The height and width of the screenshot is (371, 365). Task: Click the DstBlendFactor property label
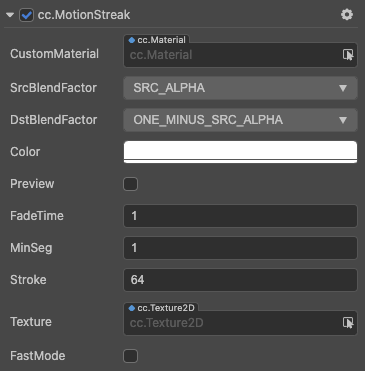coord(53,120)
